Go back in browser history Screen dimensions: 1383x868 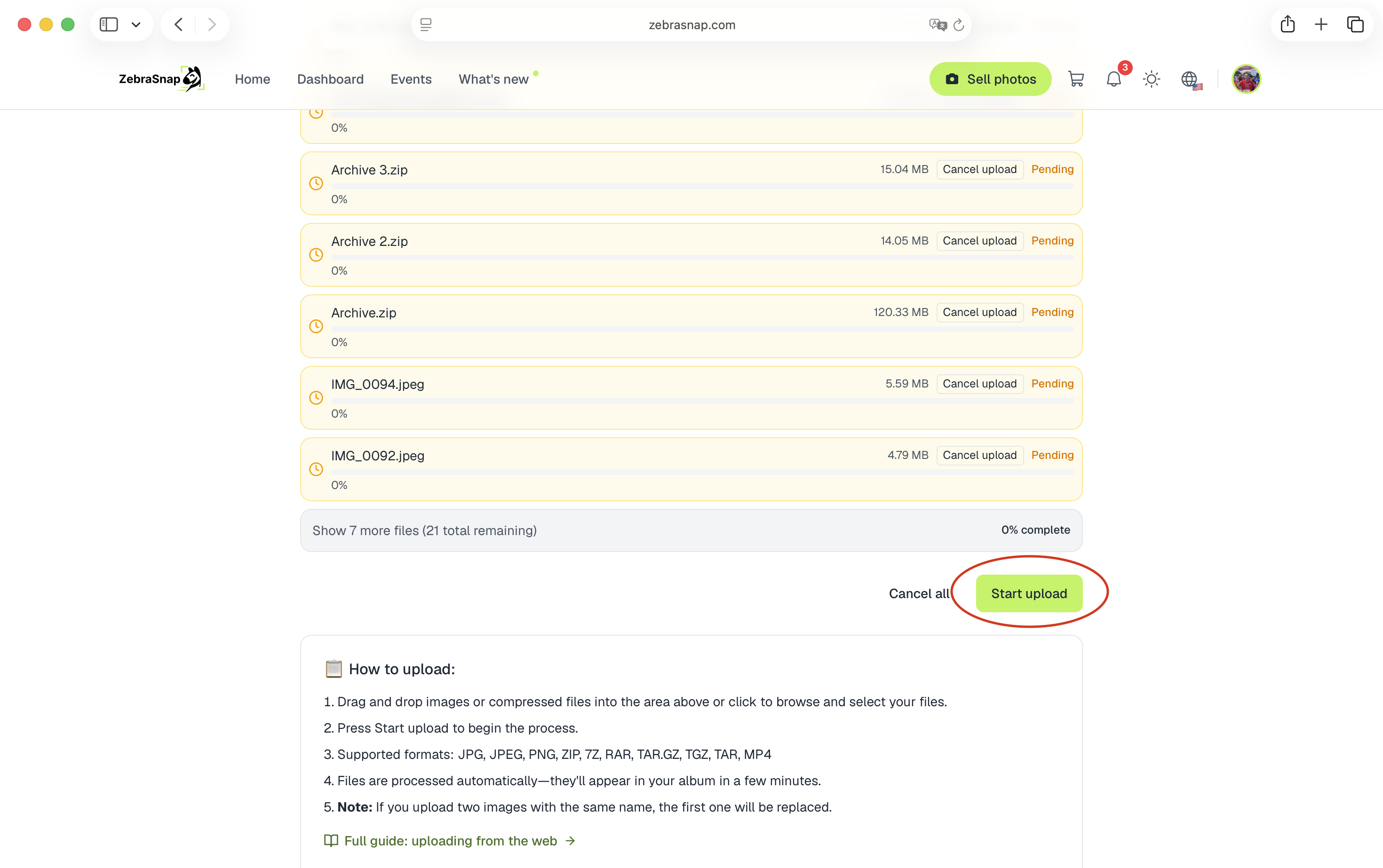[x=179, y=24]
